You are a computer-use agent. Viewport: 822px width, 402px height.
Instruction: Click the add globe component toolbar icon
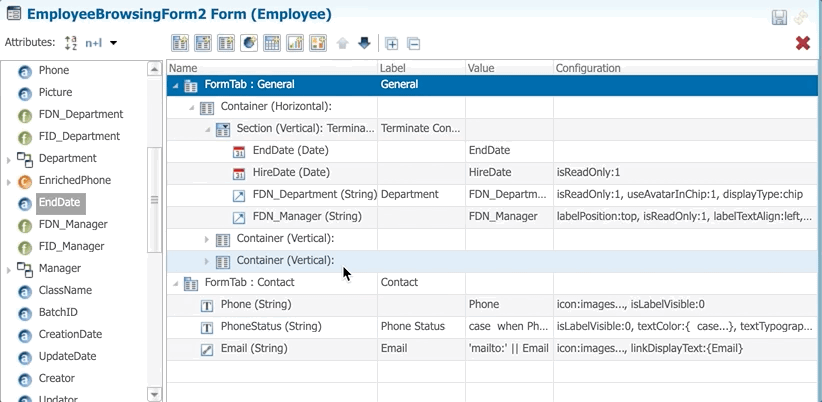(x=249, y=43)
